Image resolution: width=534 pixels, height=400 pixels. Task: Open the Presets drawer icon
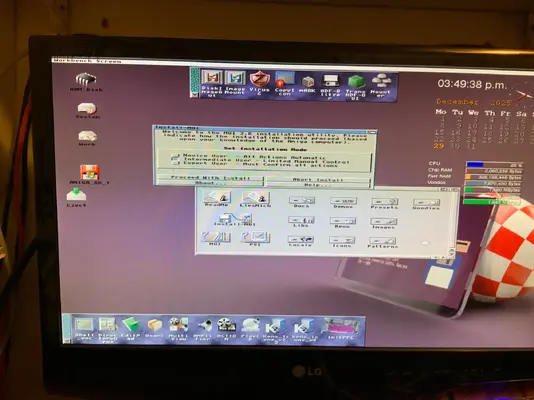coord(384,204)
